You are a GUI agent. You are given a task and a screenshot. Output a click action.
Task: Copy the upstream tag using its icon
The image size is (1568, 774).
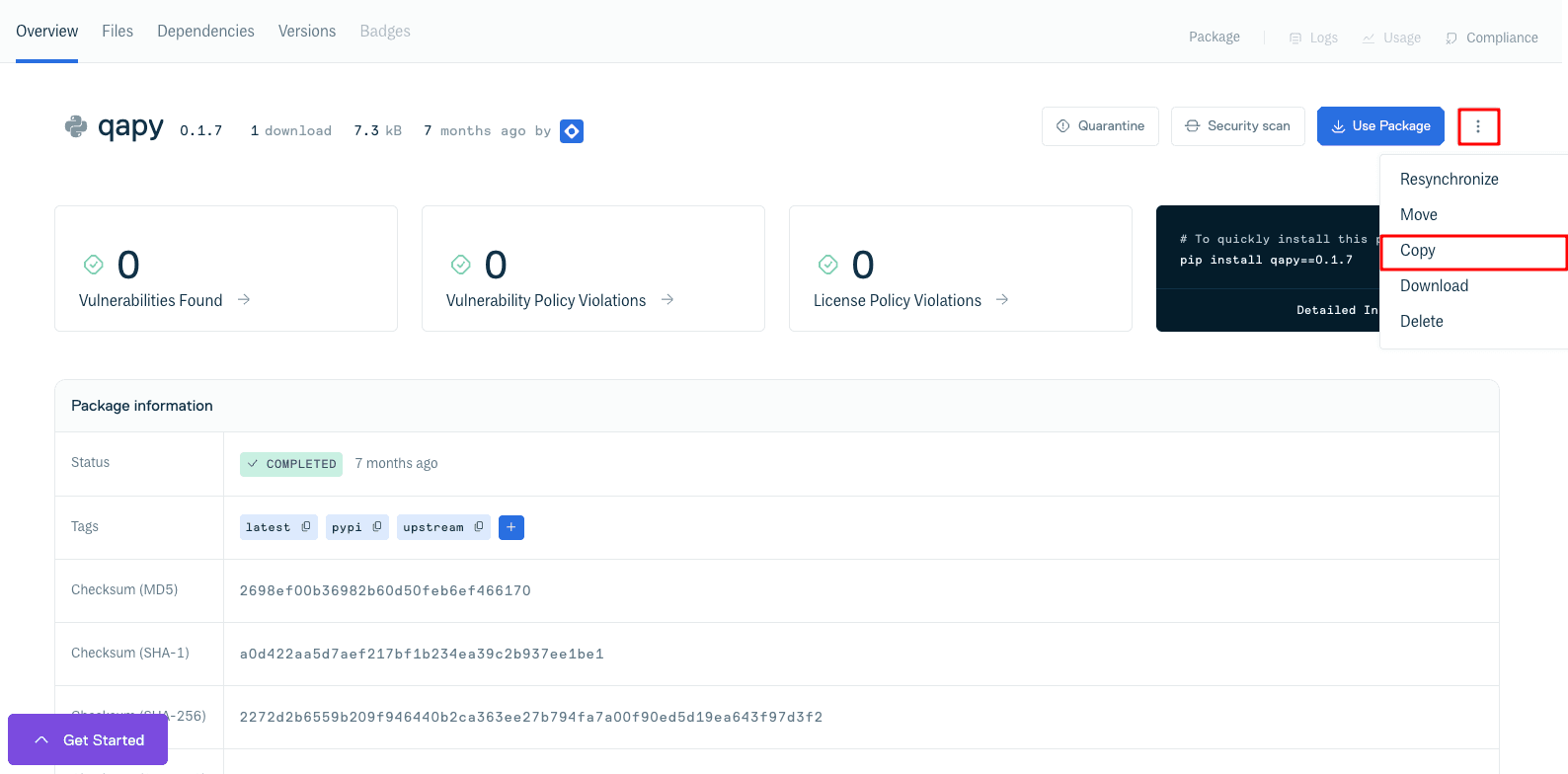pyautogui.click(x=479, y=527)
